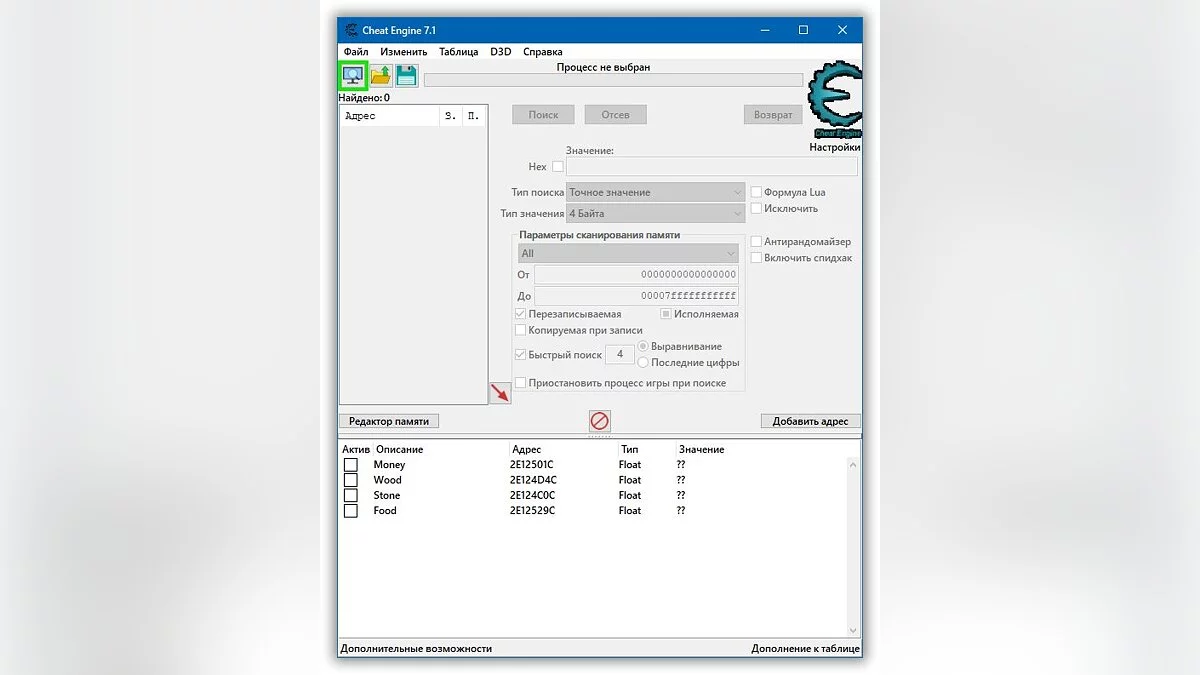Image resolution: width=1200 pixels, height=675 pixels.
Task: Open the Редактор памяти button
Action: (x=389, y=422)
